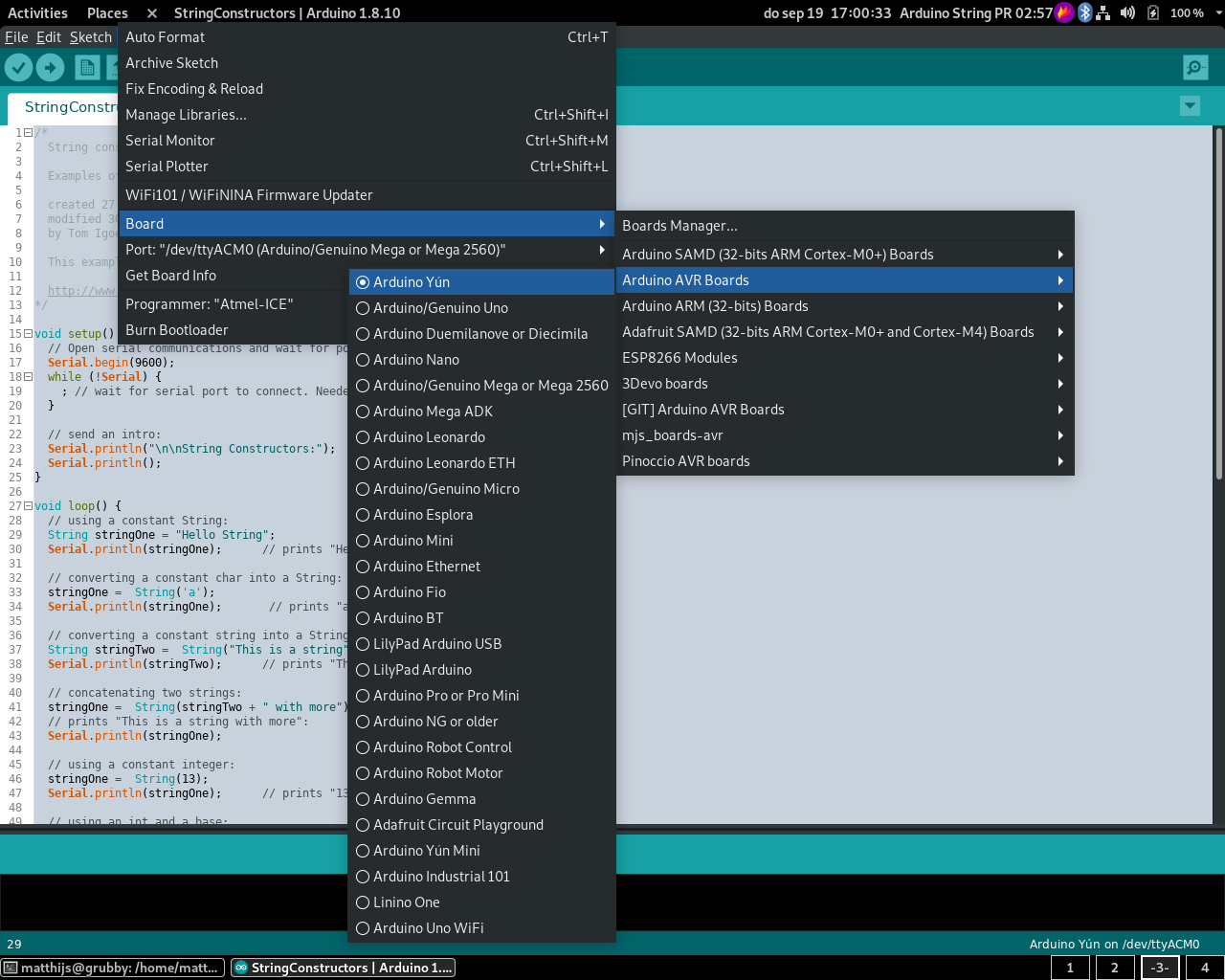The width and height of the screenshot is (1225, 980).
Task: Select Arduino/Genuino Uno board
Action: coord(481,308)
